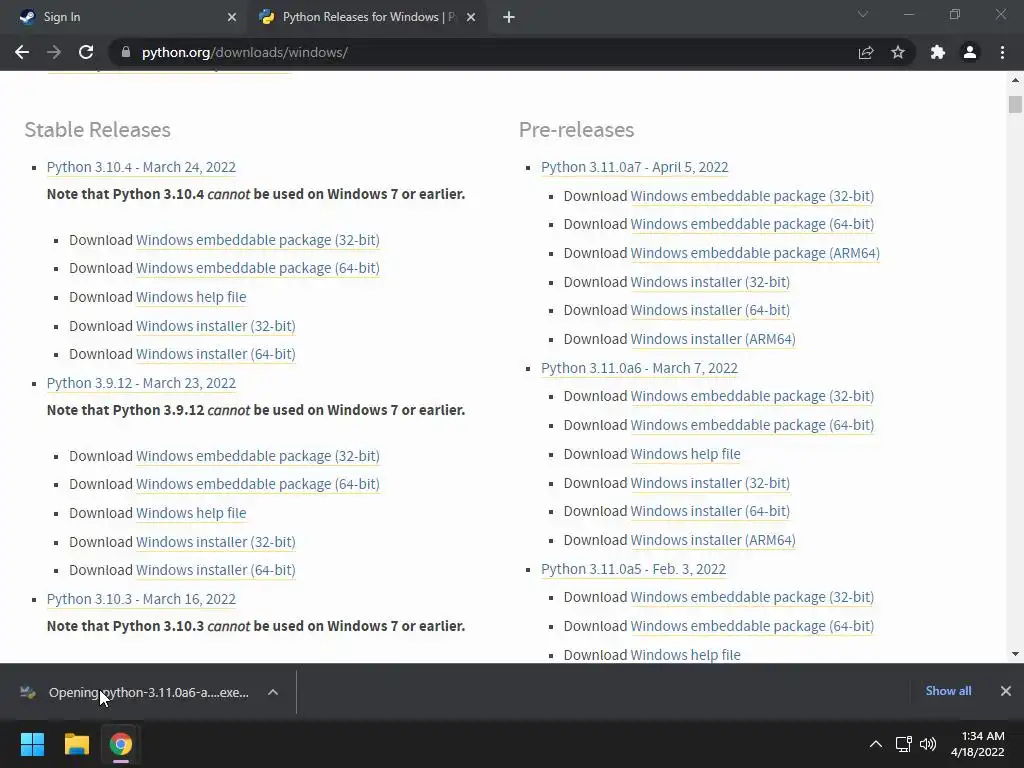The image size is (1024, 768).
Task: Click the Chrome taskbar icon
Action: tap(121, 744)
